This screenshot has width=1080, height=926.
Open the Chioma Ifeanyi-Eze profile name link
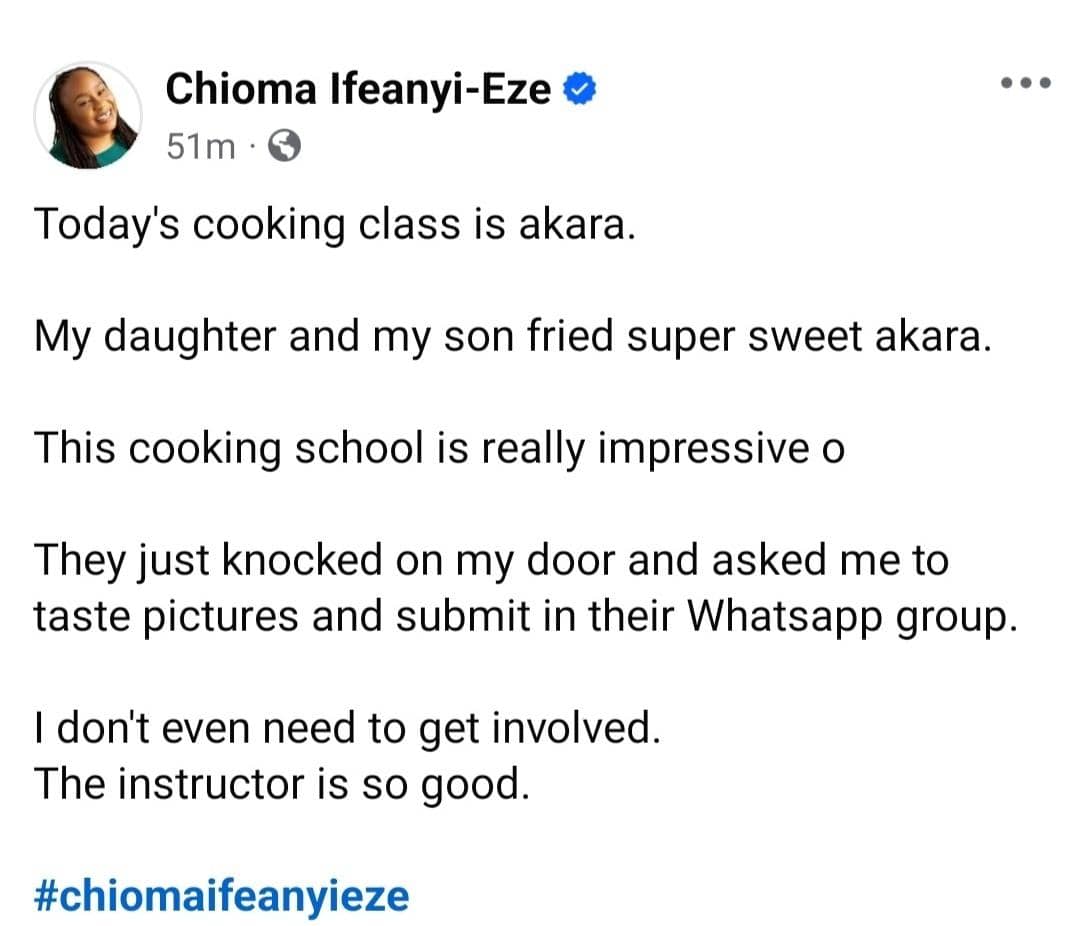(358, 90)
